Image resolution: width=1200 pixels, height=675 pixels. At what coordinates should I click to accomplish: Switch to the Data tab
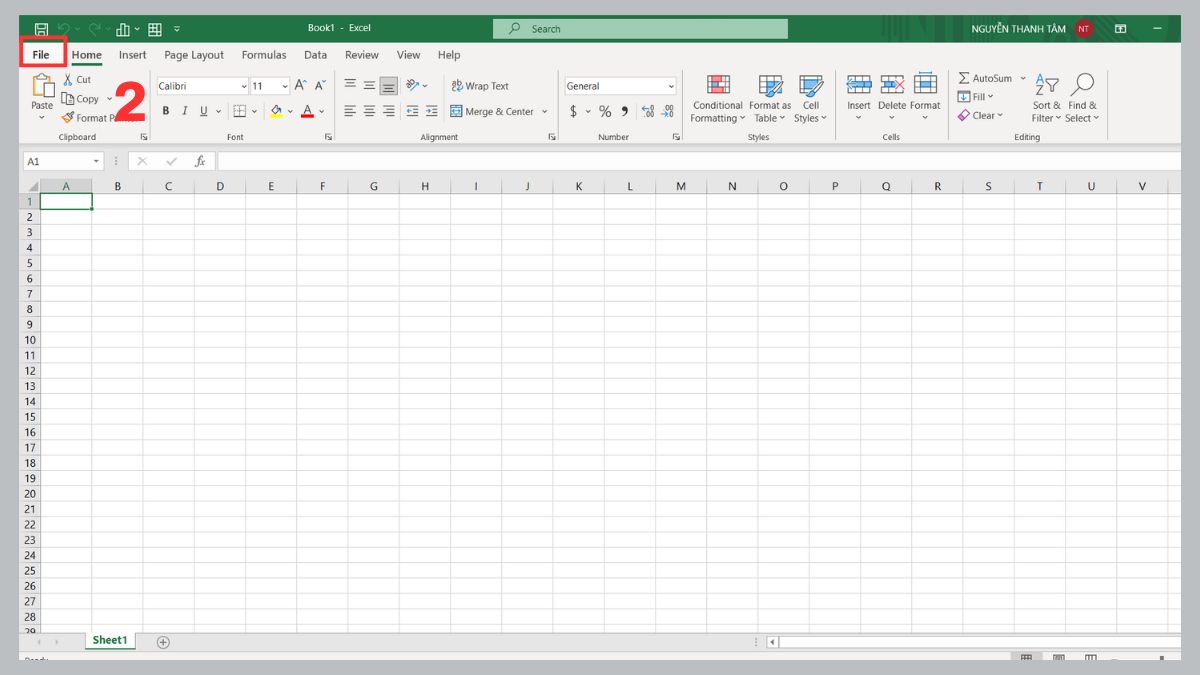(316, 55)
